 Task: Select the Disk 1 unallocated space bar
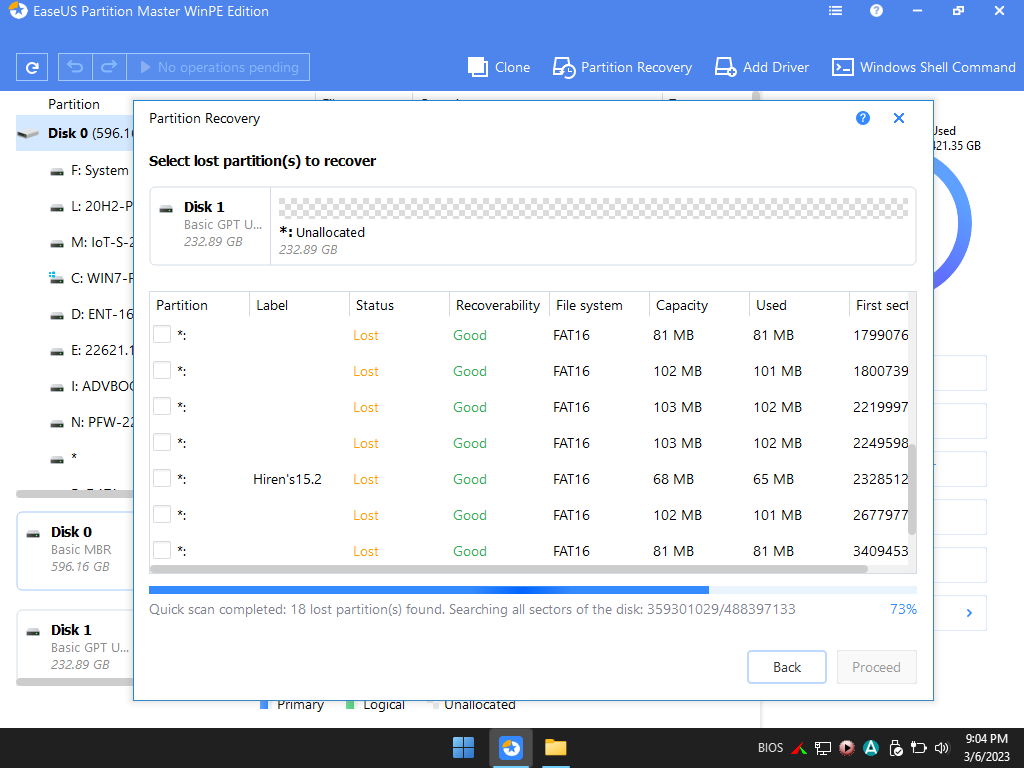pyautogui.click(x=593, y=208)
